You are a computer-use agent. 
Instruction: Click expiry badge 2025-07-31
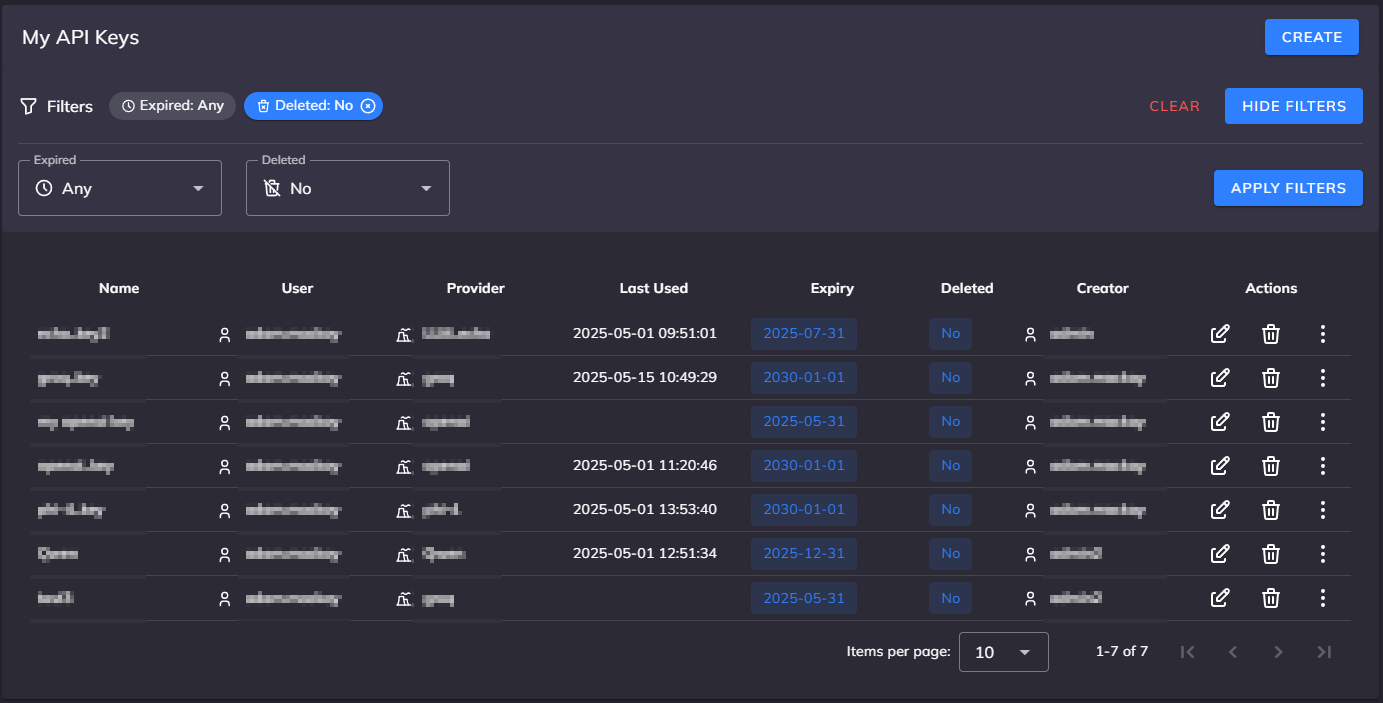click(804, 334)
